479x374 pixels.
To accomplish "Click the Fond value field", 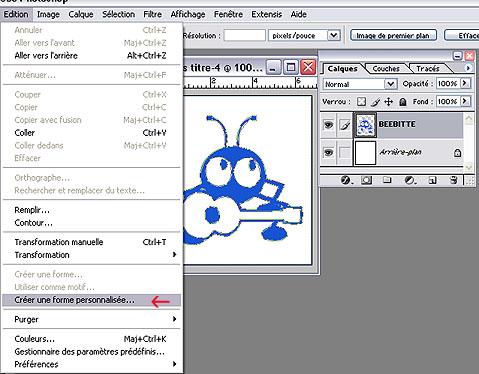I will tap(447, 101).
